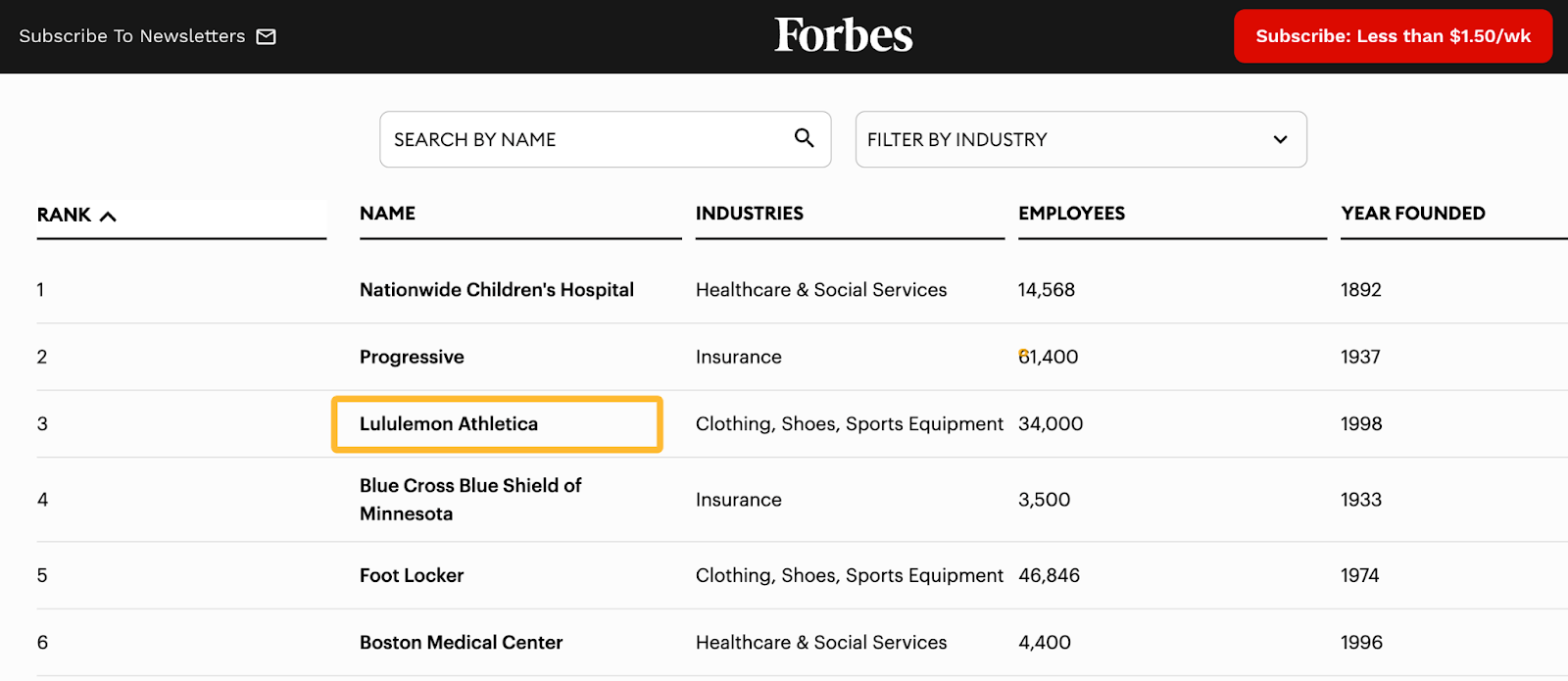Click the EMPLOYEES column header

tap(1071, 213)
